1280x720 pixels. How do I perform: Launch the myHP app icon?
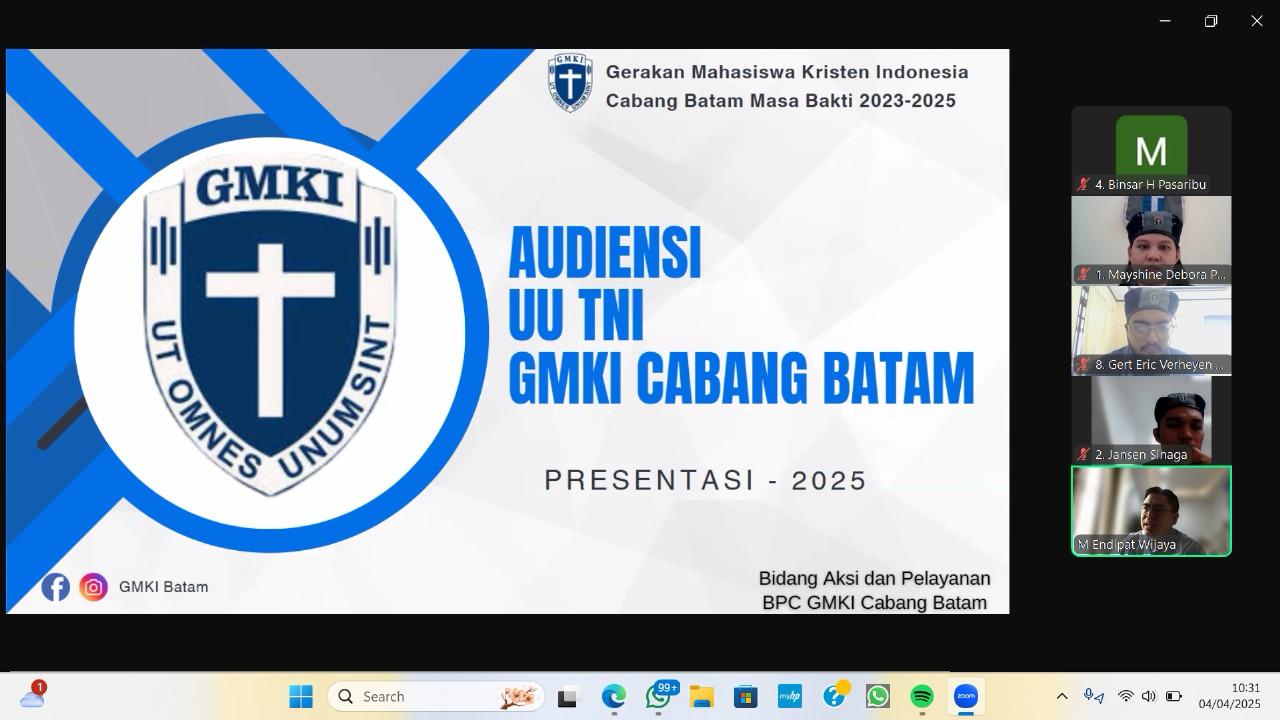click(x=790, y=696)
